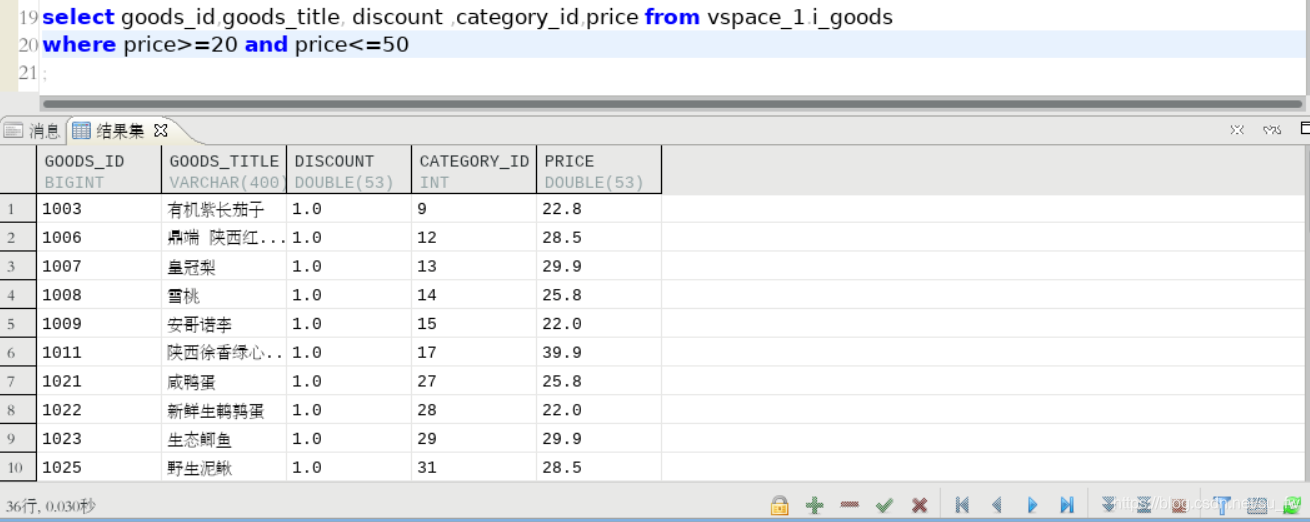Jump to last record arrow

[1067, 505]
